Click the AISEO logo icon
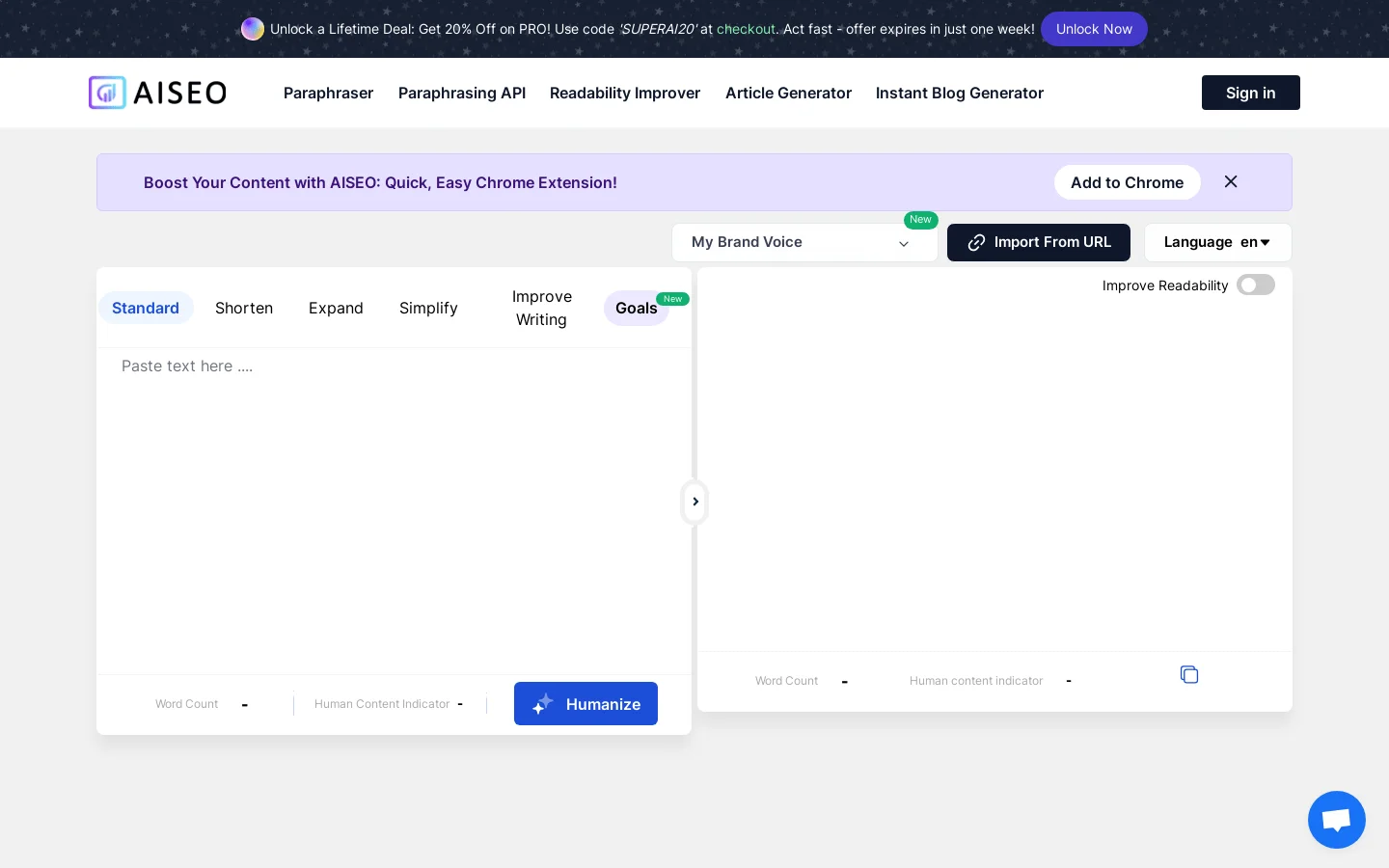Image resolution: width=1389 pixels, height=868 pixels. coord(107,93)
